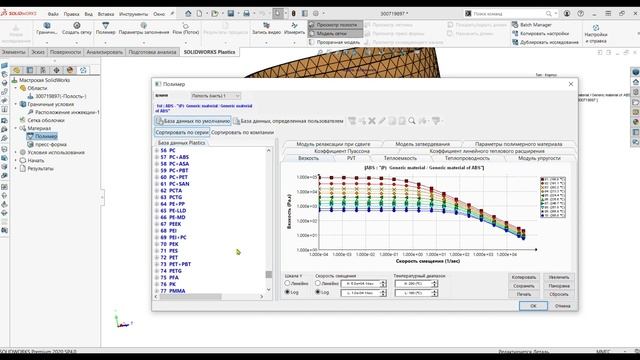Select linear Y scale (Линейно) radio
The width and height of the screenshot is (640, 360).
[x=287, y=283]
